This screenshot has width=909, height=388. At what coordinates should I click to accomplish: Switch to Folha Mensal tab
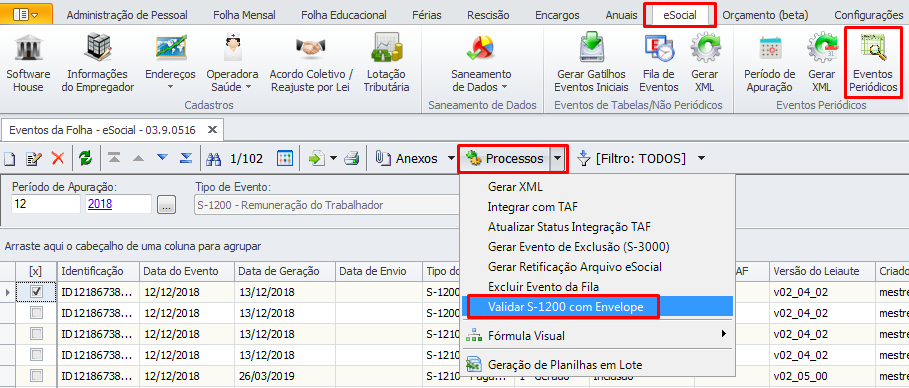coord(244,15)
